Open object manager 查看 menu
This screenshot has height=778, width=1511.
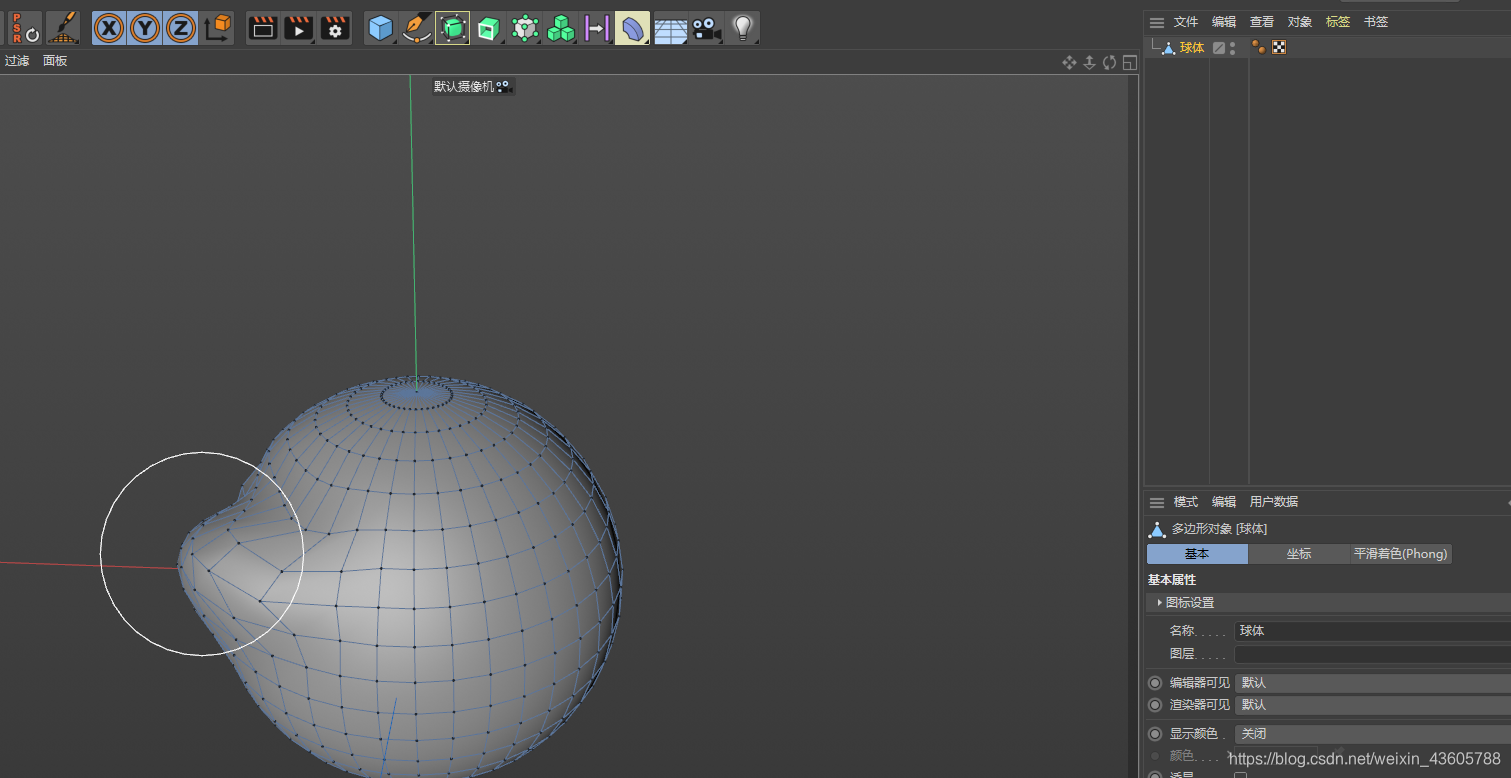click(x=1262, y=22)
